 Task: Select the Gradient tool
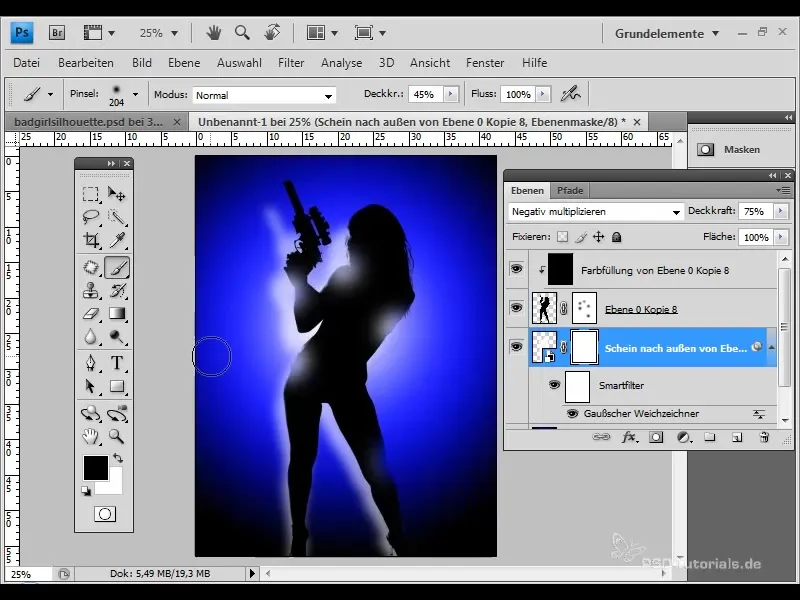pyautogui.click(x=117, y=313)
